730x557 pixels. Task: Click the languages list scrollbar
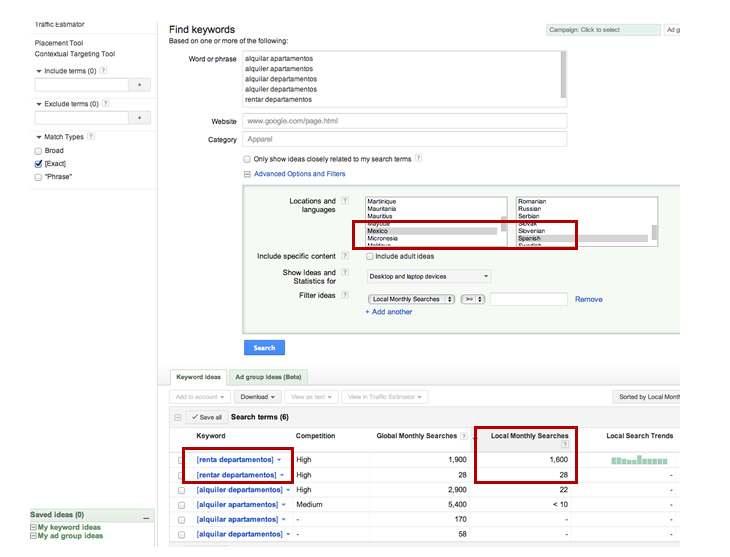point(655,232)
